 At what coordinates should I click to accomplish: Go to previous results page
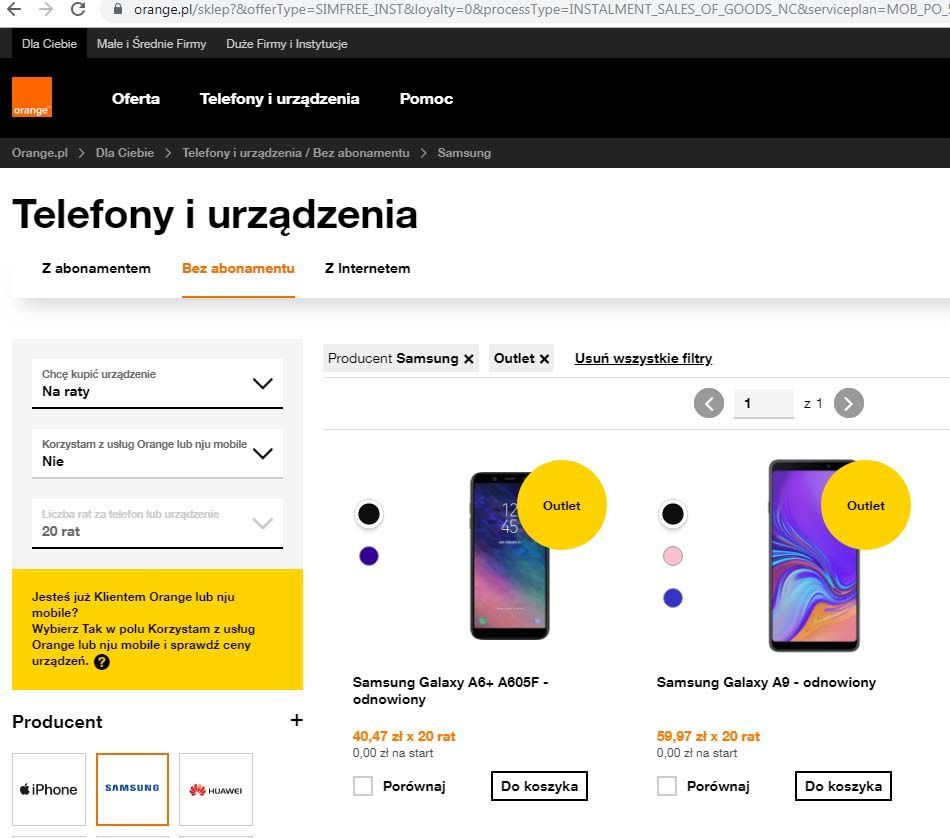point(709,403)
